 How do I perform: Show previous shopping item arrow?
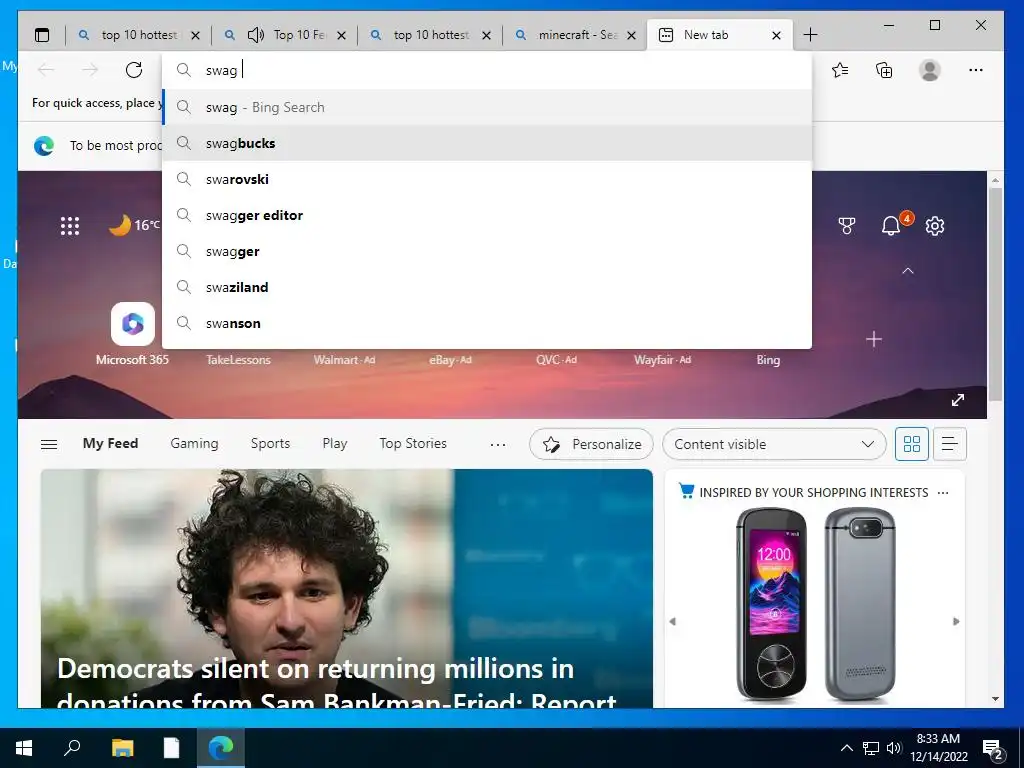pos(673,621)
